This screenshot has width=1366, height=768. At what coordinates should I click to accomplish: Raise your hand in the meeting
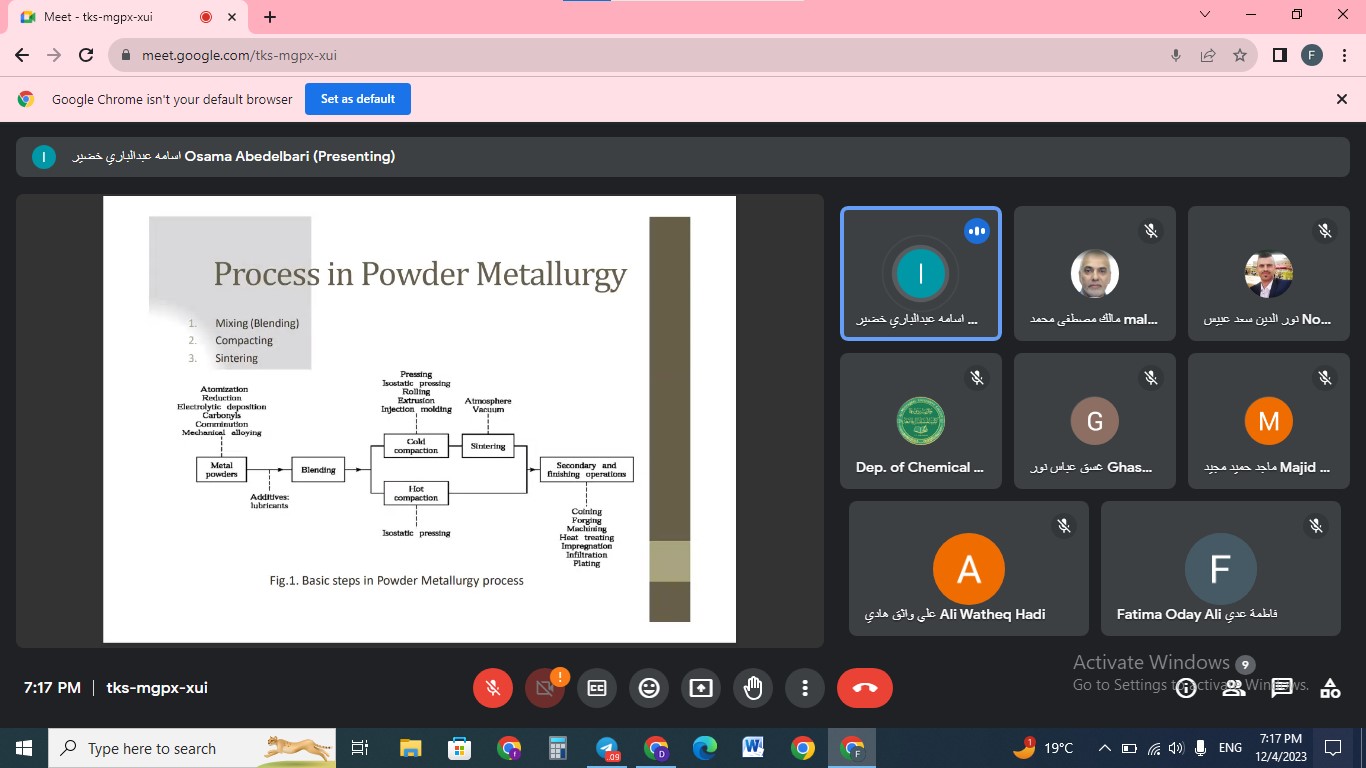753,688
